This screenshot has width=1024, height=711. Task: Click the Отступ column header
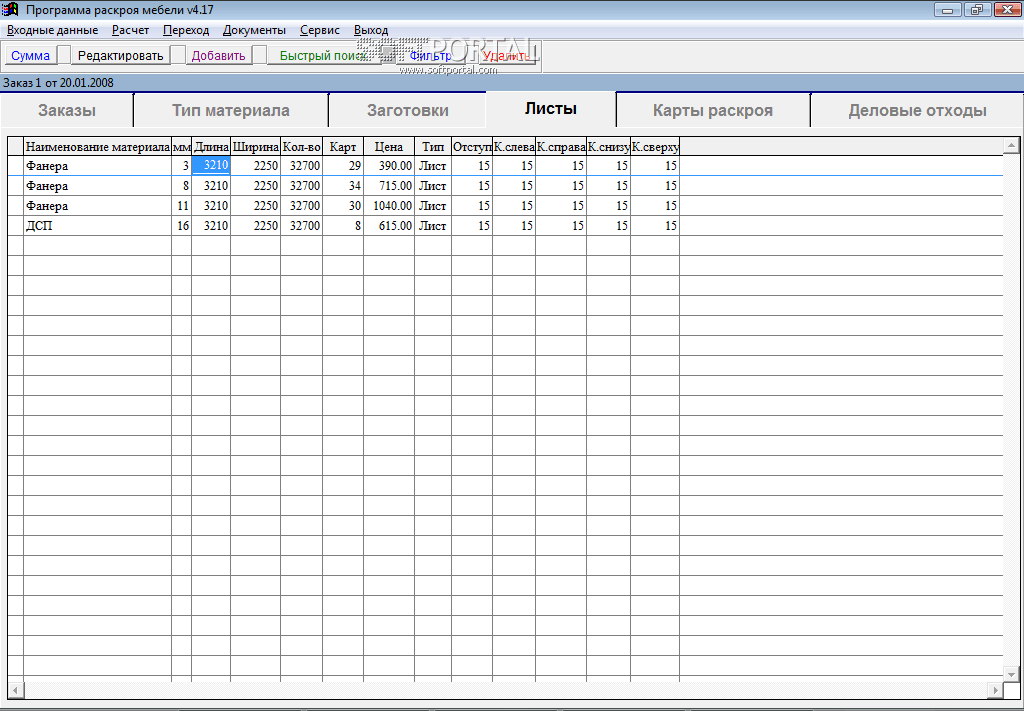point(472,147)
